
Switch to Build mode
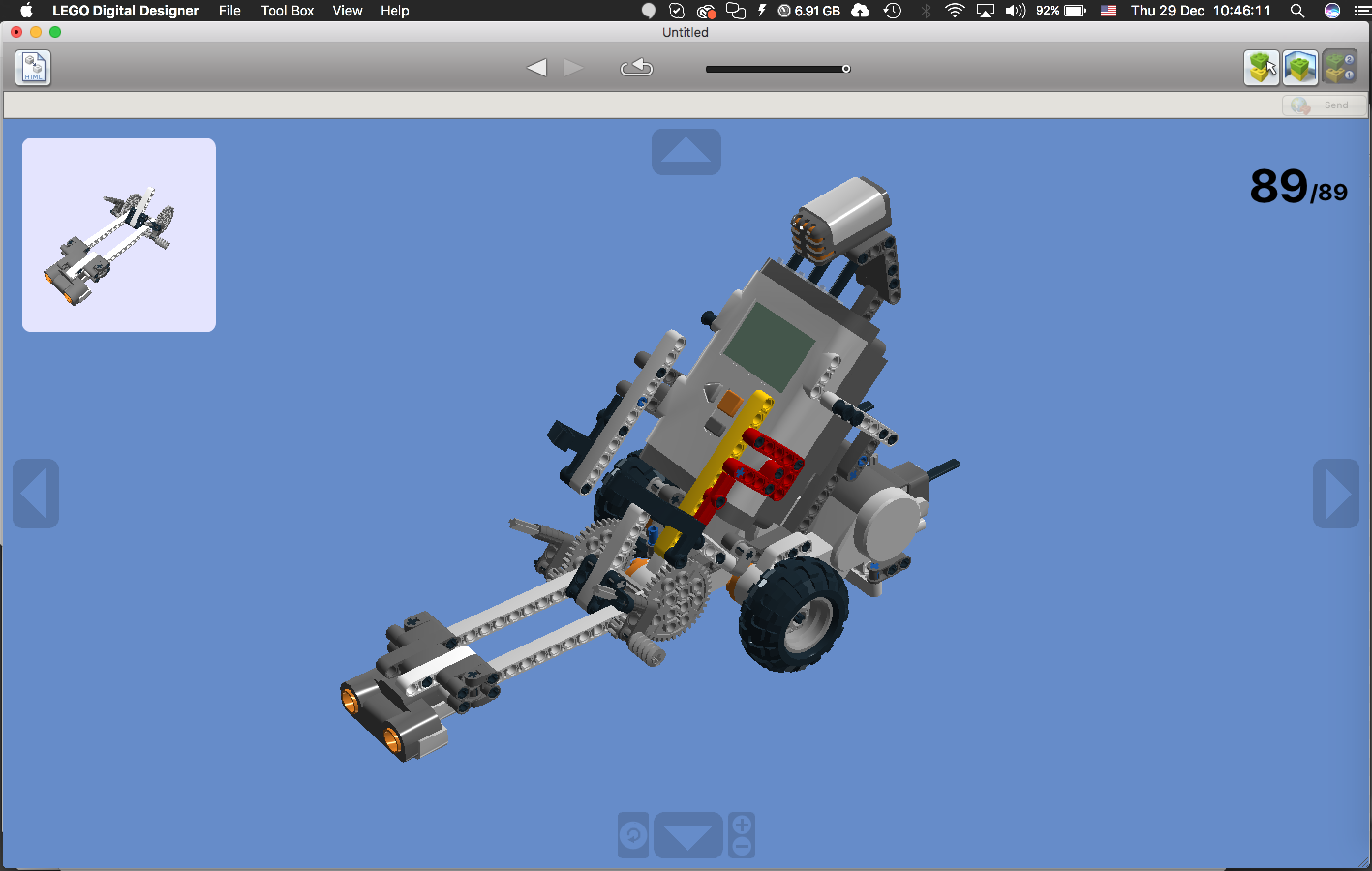(x=1261, y=67)
